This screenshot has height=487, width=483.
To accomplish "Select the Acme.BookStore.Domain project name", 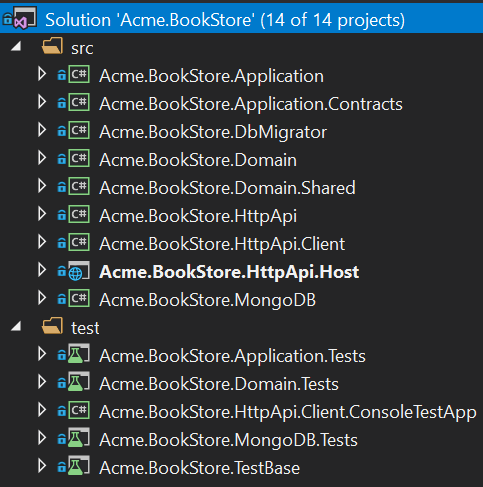I will 198,160.
